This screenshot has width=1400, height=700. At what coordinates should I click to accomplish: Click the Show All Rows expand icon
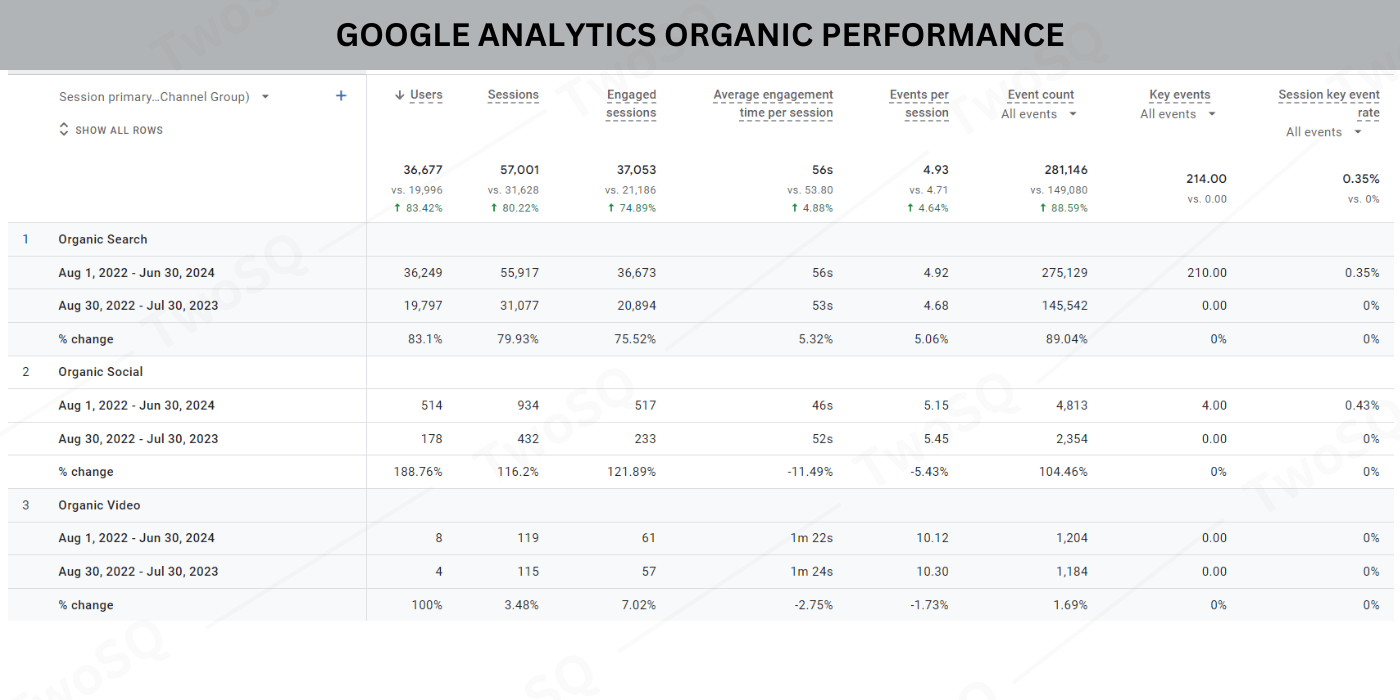coord(64,130)
